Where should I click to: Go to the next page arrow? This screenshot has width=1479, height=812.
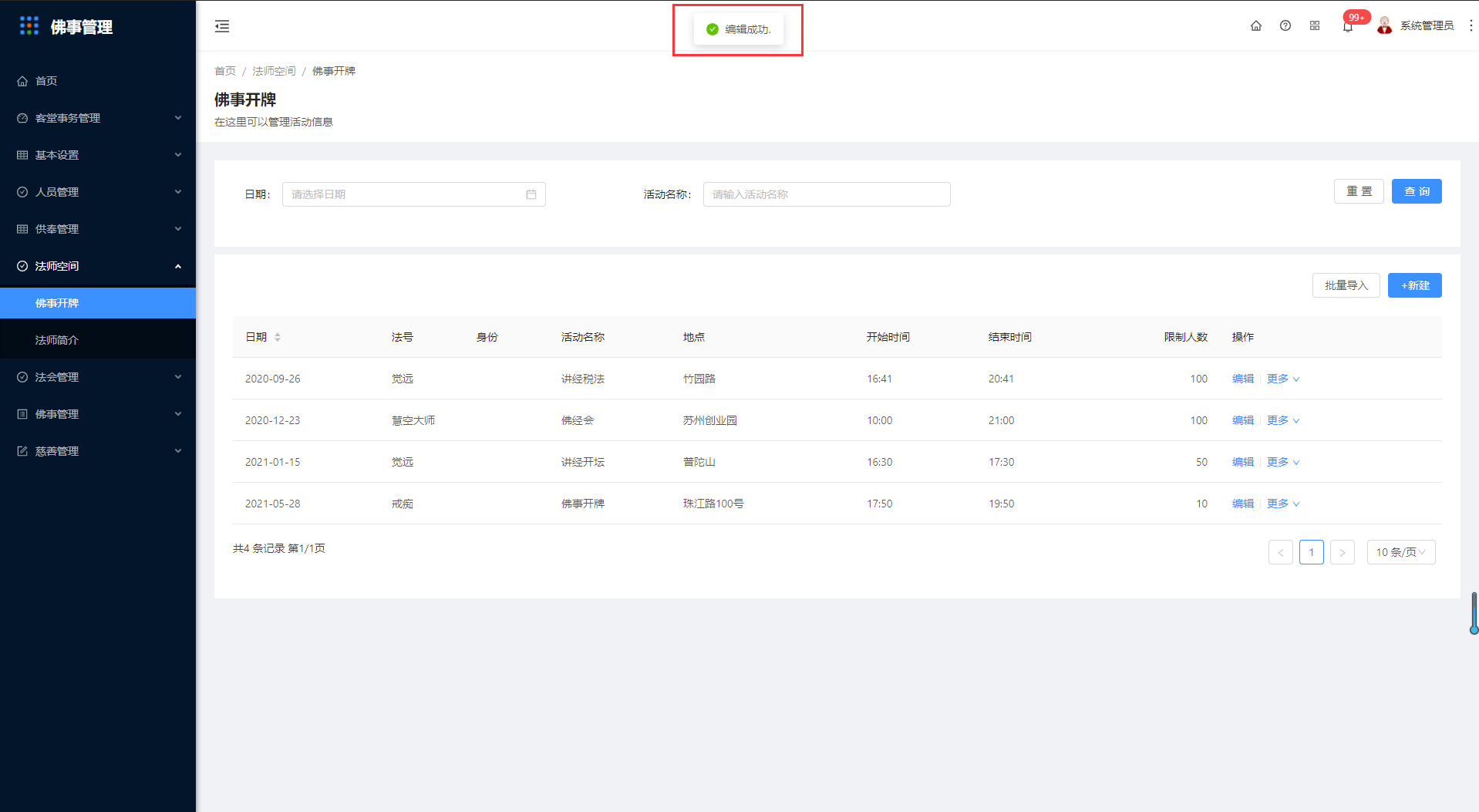(x=1343, y=552)
